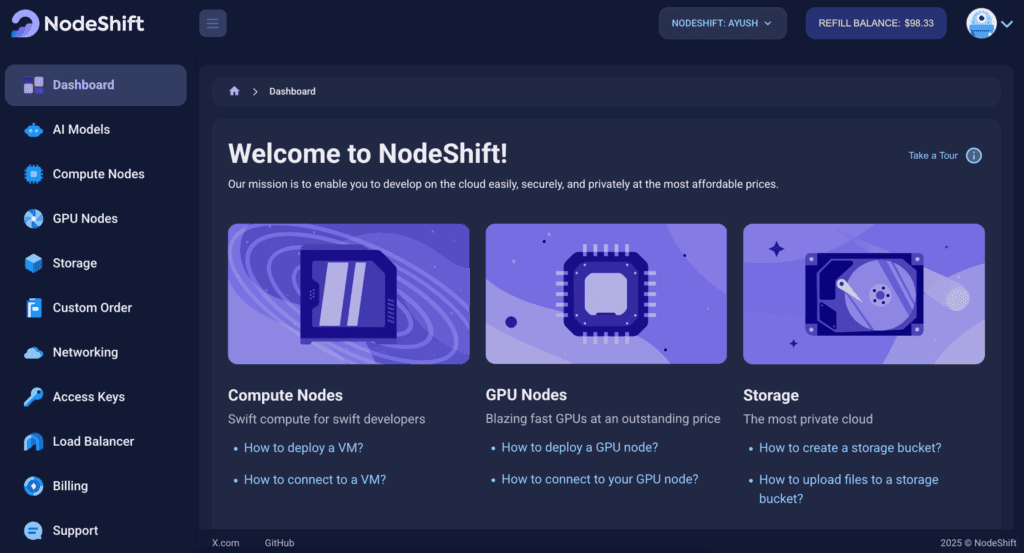Click the GPU Nodes card thumbnail image

(606, 293)
